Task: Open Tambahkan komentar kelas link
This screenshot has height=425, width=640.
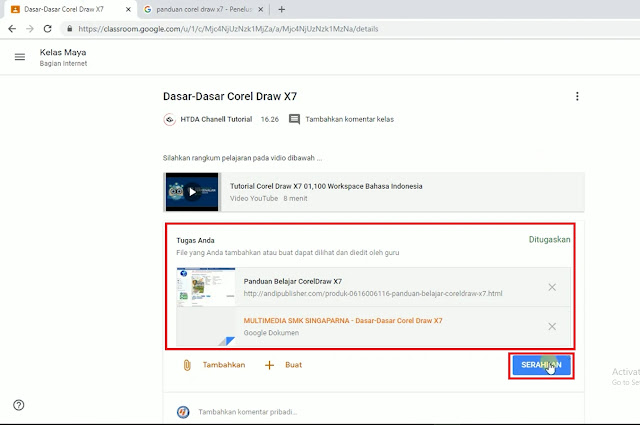Action: pos(349,119)
